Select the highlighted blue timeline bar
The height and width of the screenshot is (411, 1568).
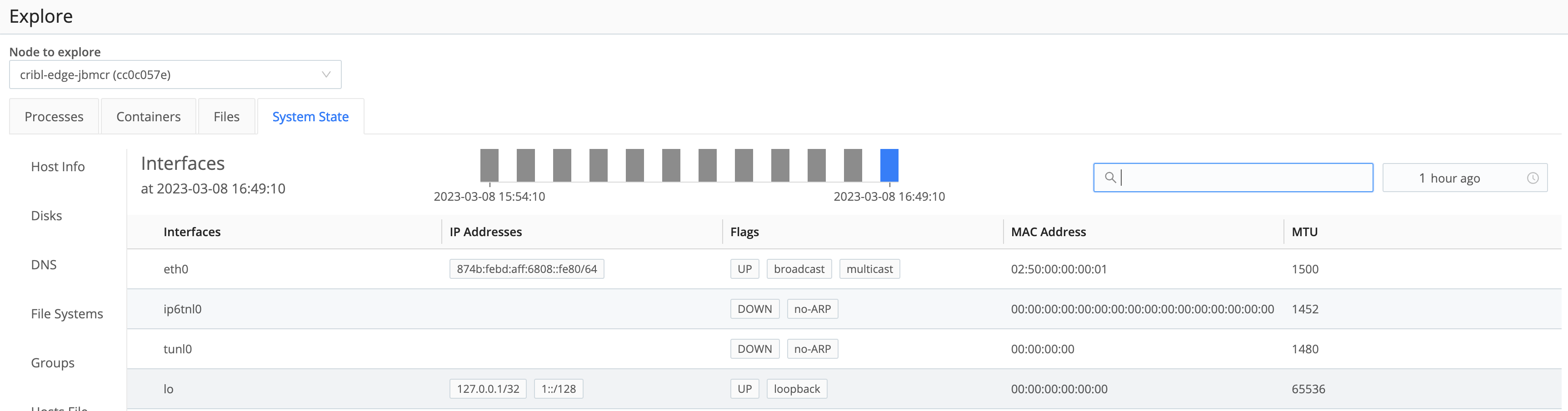coord(890,165)
